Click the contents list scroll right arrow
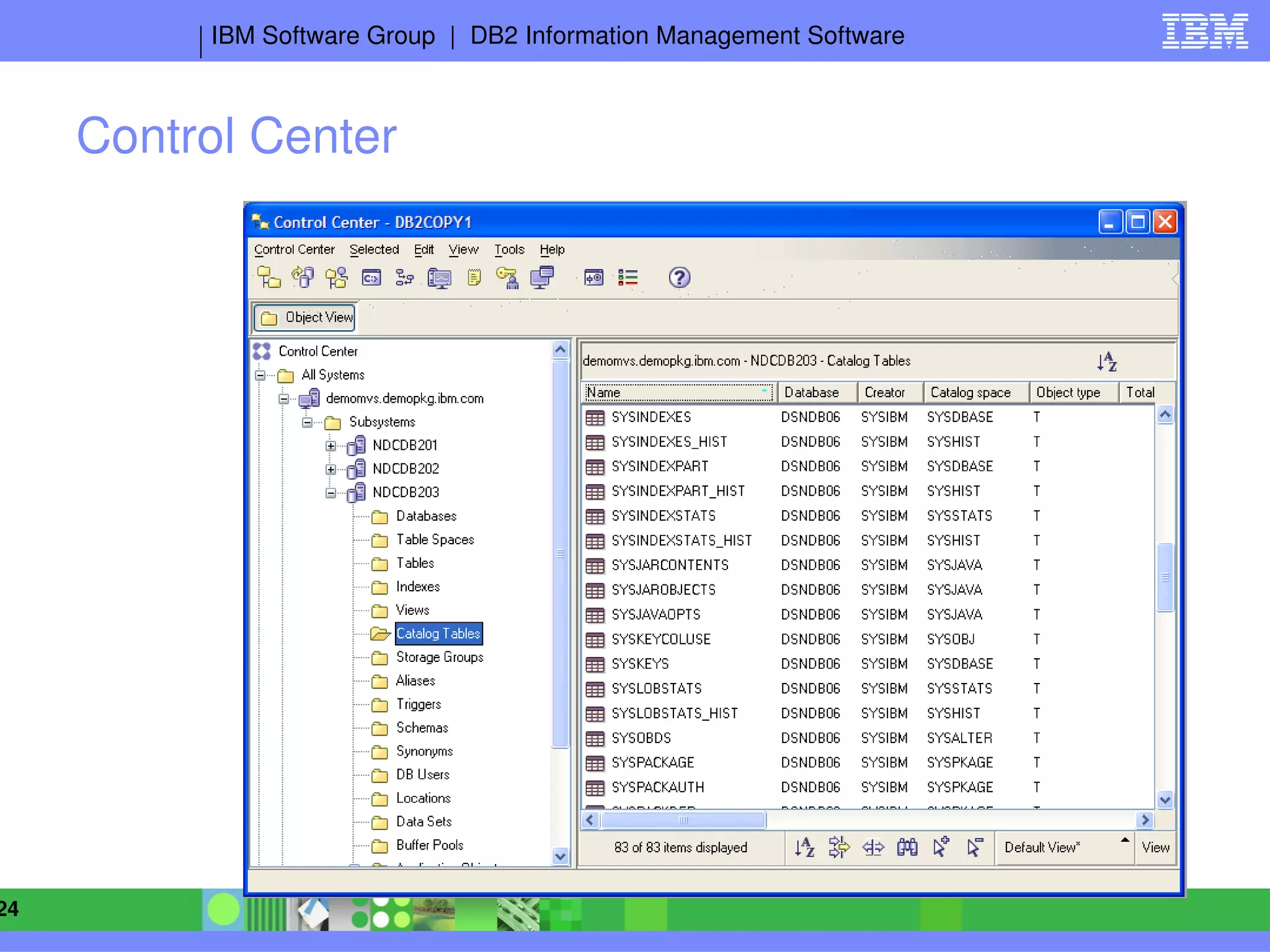Viewport: 1270px width, 952px height. click(1145, 820)
